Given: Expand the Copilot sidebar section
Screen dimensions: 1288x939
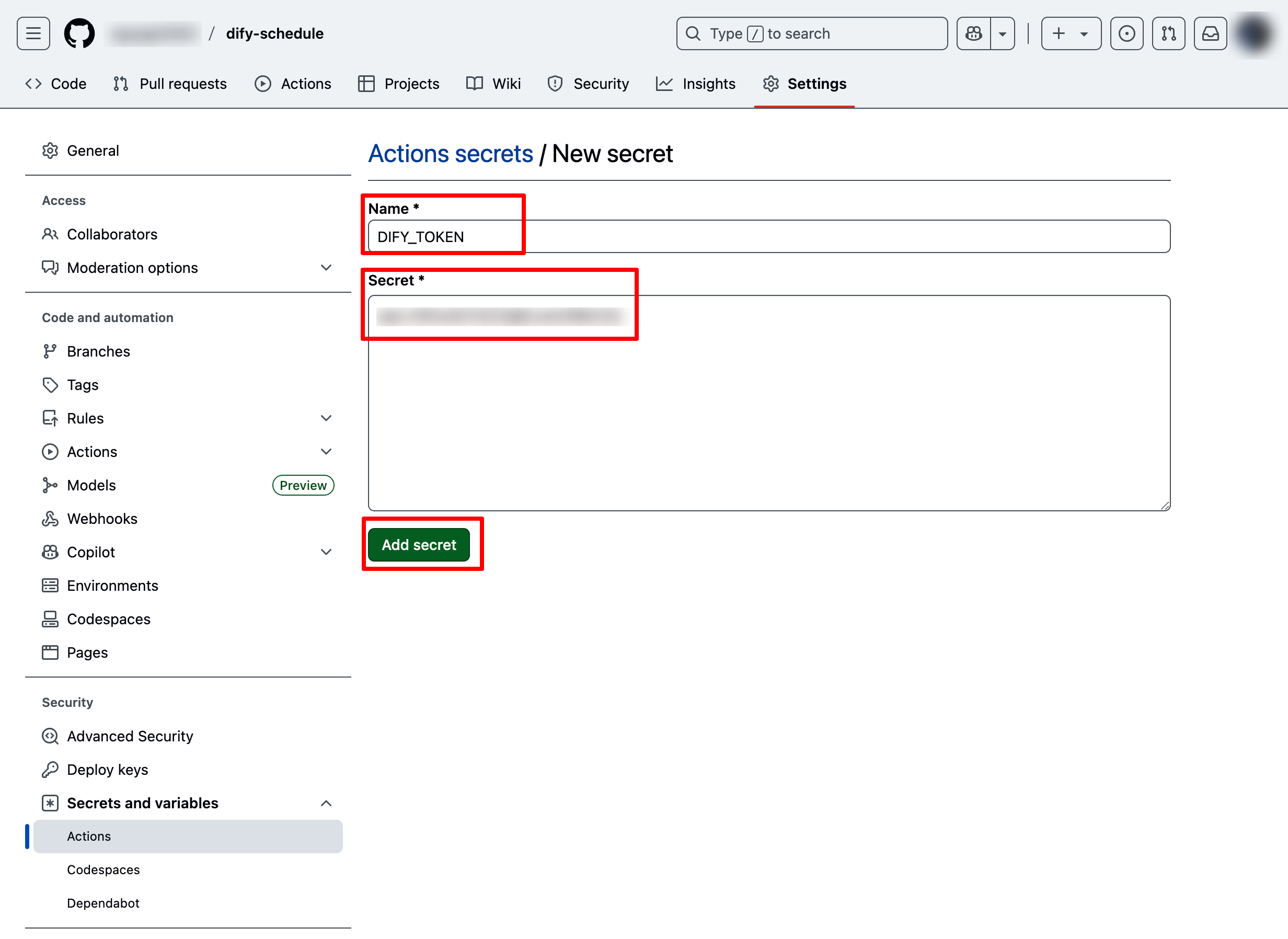Looking at the screenshot, I should click(x=326, y=552).
